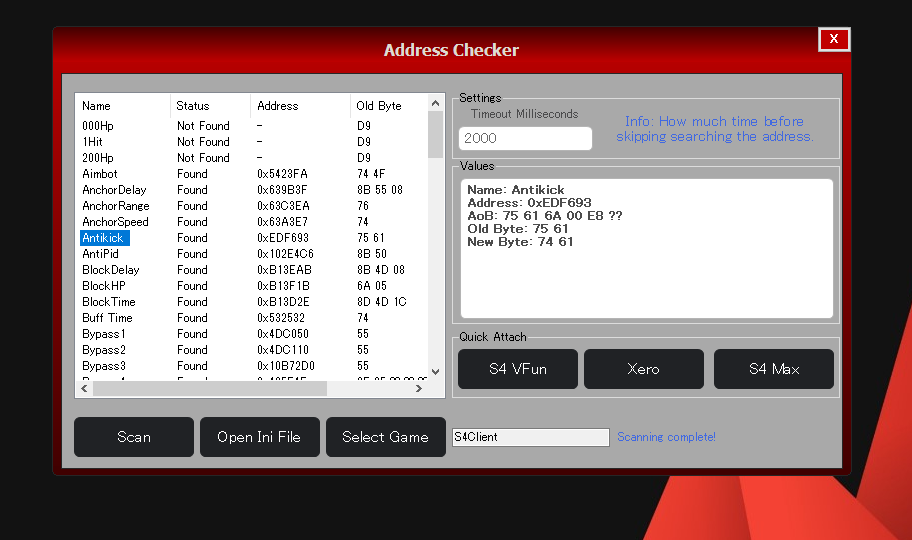
Task: Select the AnchorRange entry
Action: click(x=116, y=206)
